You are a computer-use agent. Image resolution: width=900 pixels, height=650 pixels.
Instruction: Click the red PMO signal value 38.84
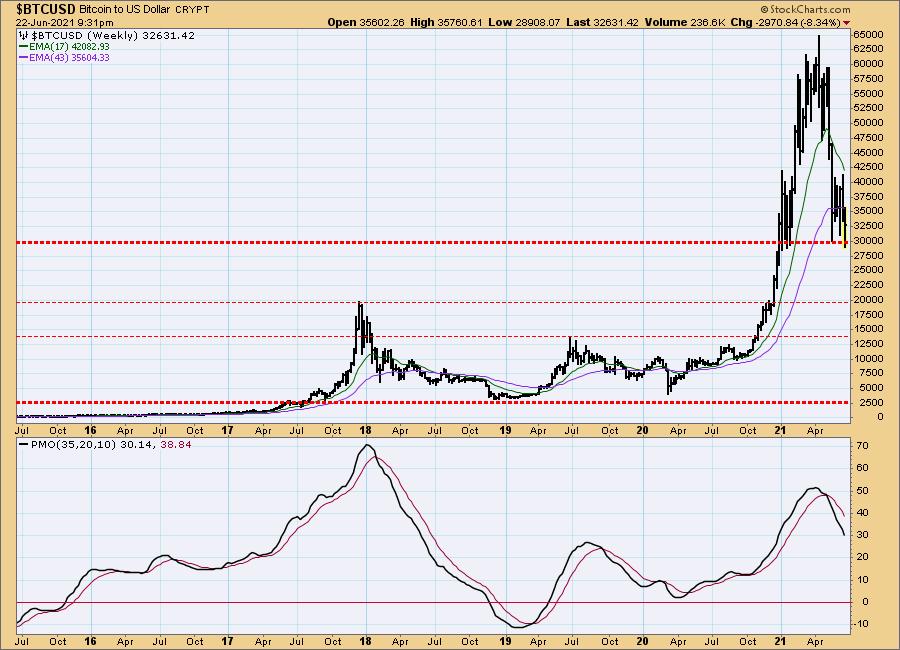pos(148,443)
